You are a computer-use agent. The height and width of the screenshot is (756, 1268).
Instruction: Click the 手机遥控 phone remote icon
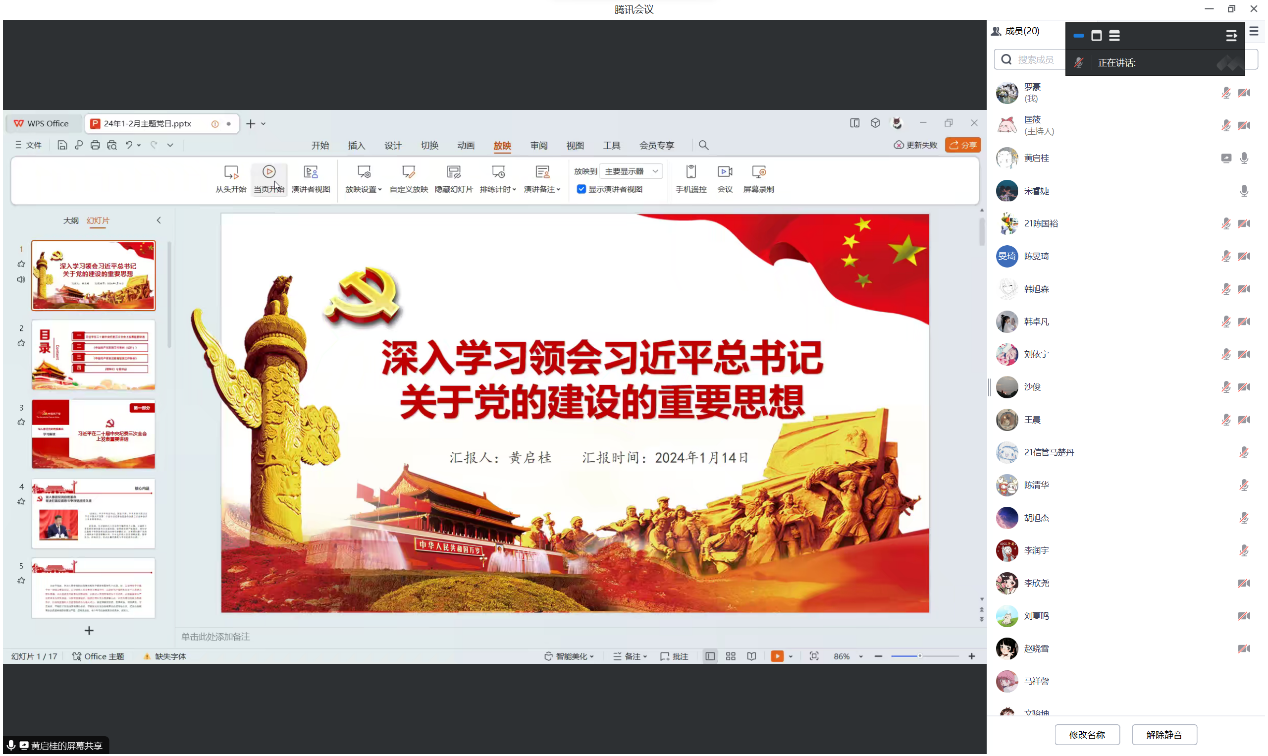click(x=691, y=173)
